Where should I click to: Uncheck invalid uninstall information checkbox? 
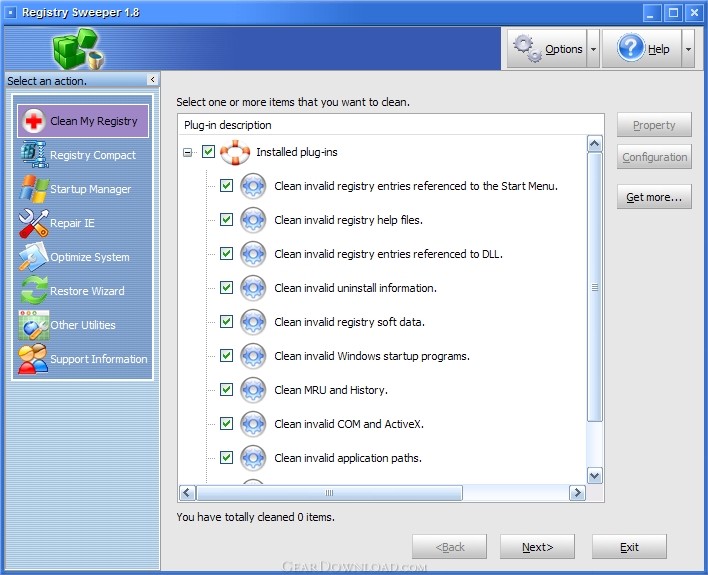tap(226, 288)
